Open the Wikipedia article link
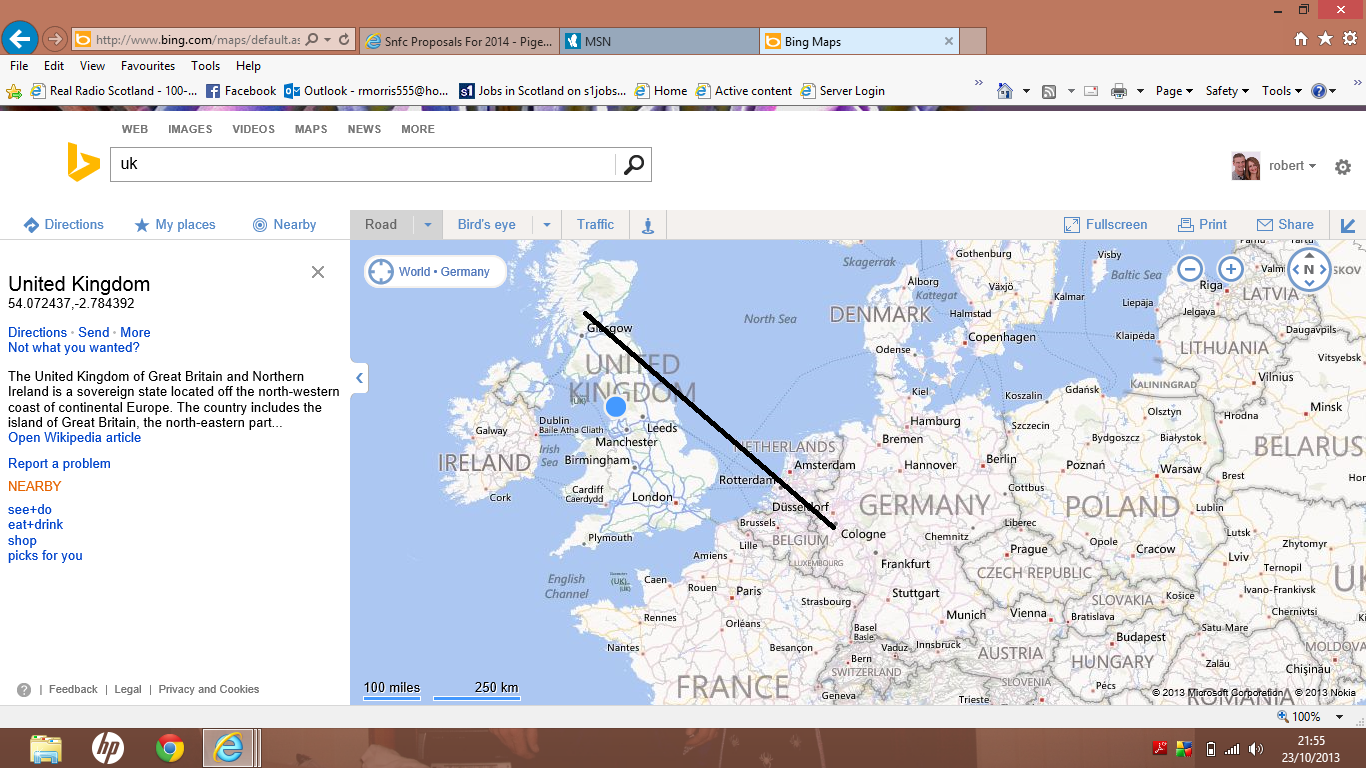 (x=75, y=438)
